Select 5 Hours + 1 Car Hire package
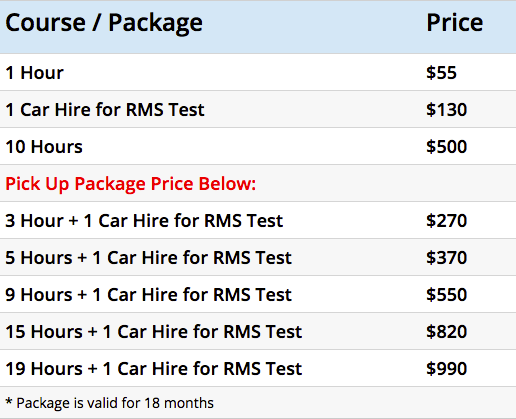The image size is (516, 419). tap(149, 258)
